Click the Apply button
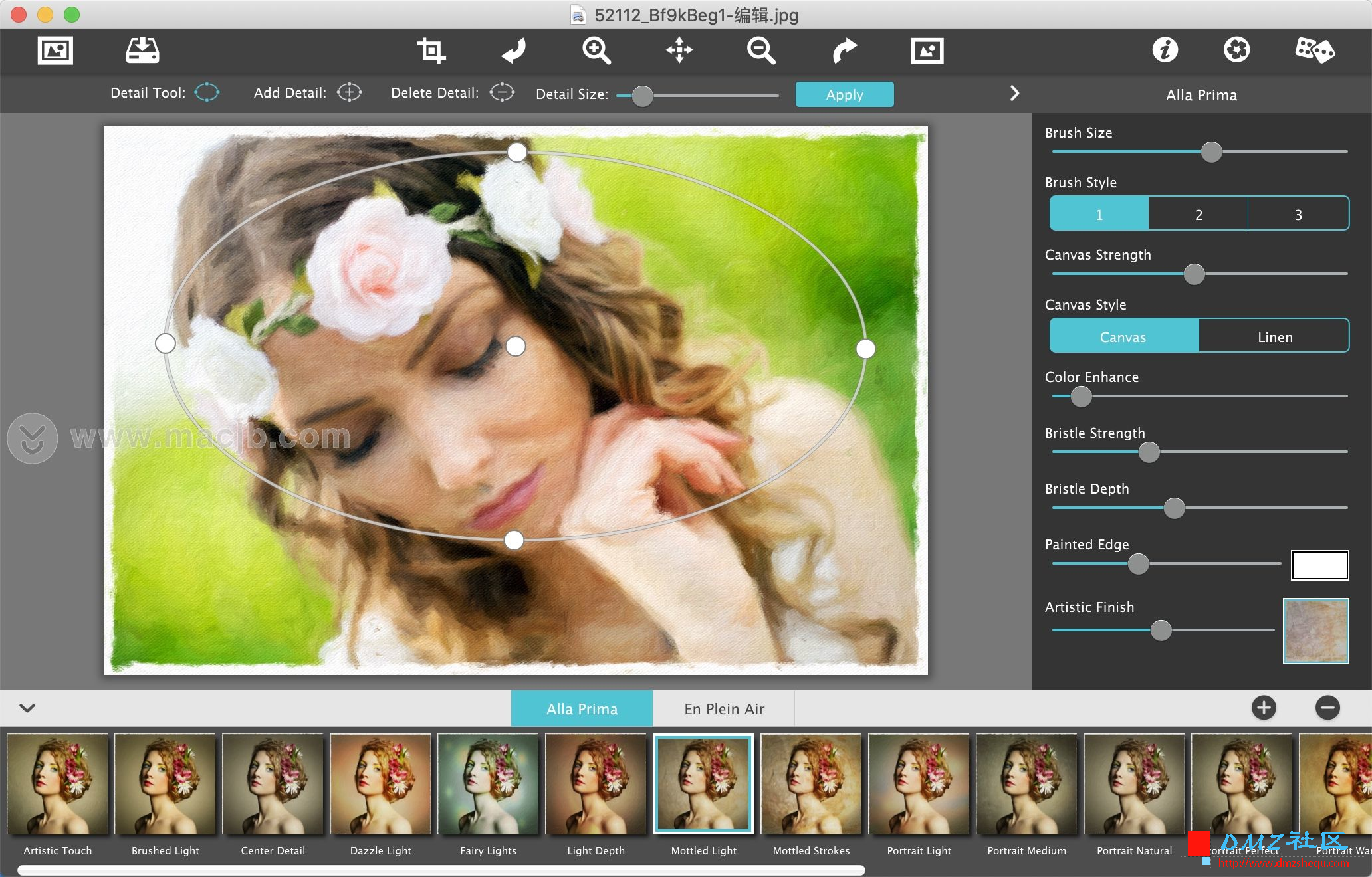The height and width of the screenshot is (877, 1372). coord(844,94)
